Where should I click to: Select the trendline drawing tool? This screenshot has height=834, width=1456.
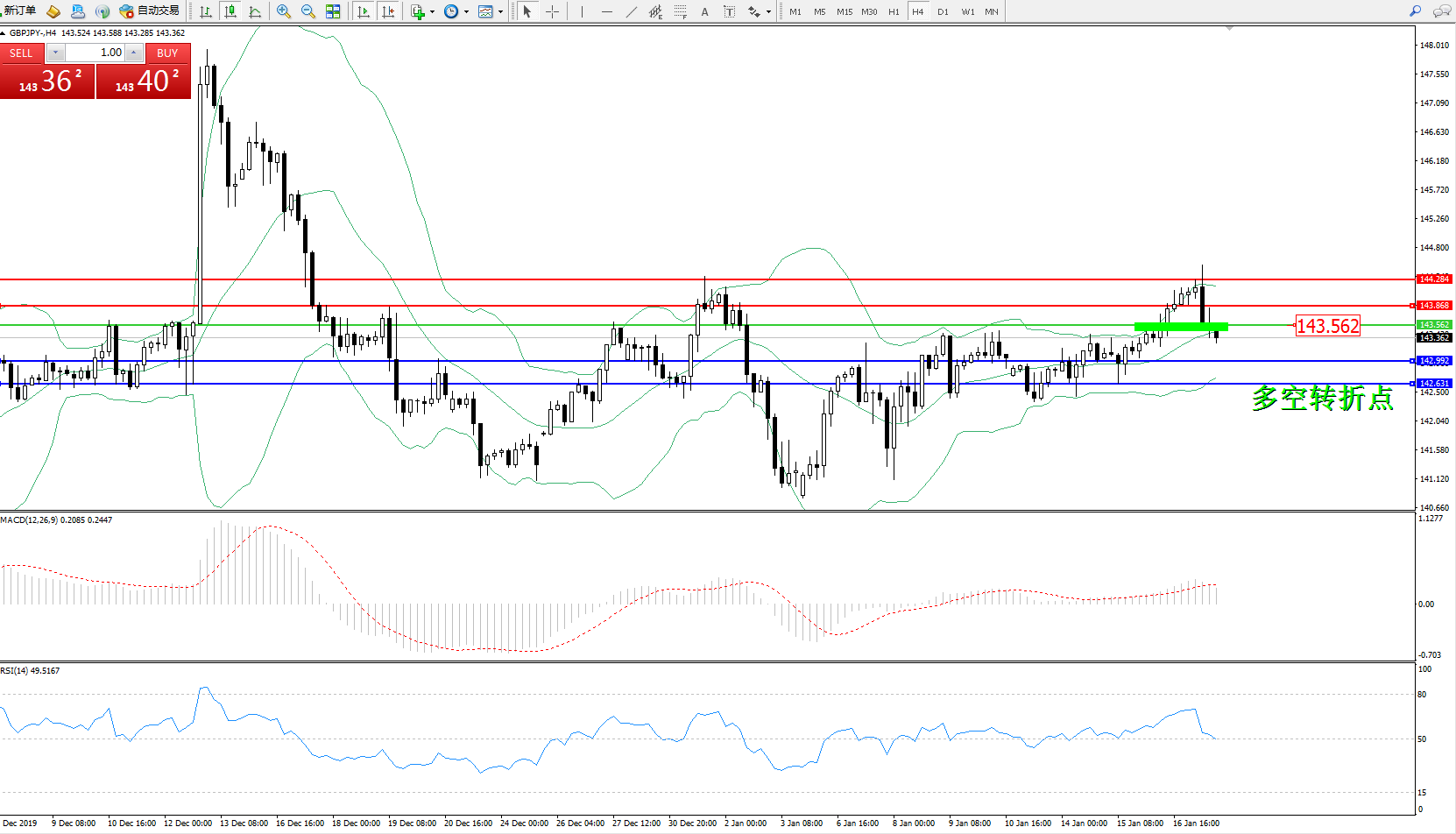(x=632, y=11)
